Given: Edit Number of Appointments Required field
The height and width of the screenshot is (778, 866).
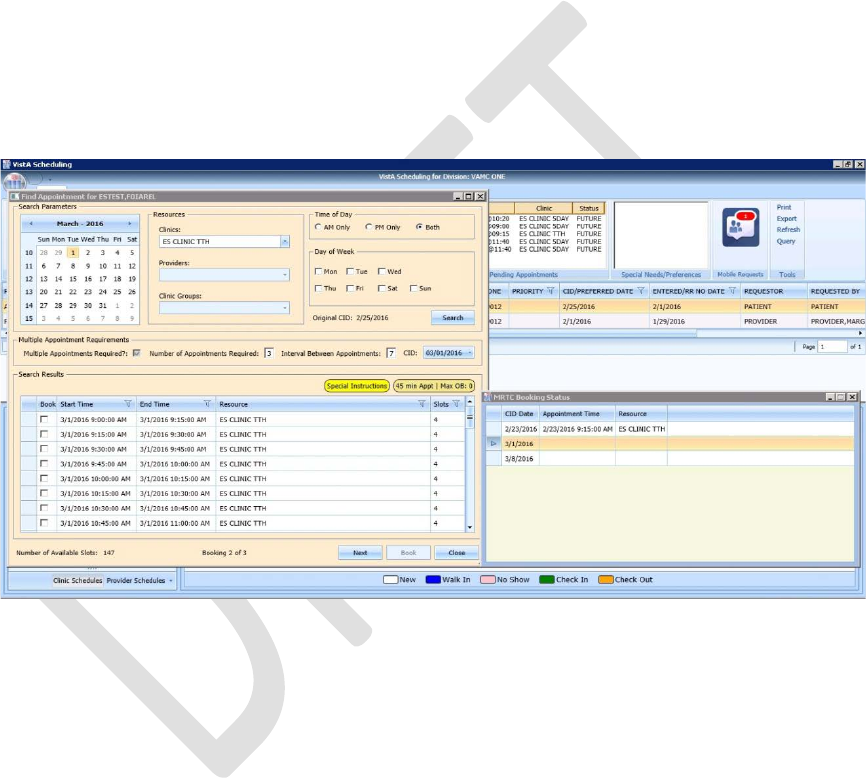Looking at the screenshot, I should coord(269,353).
